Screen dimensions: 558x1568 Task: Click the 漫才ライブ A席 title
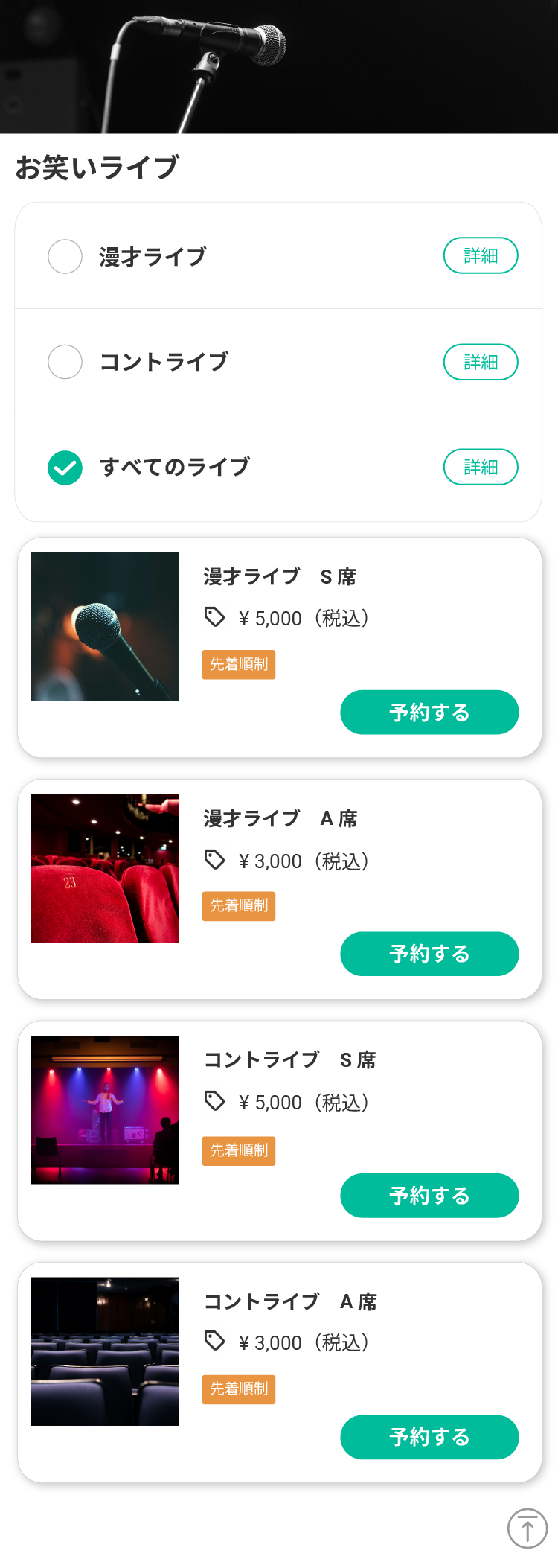pyautogui.click(x=280, y=818)
